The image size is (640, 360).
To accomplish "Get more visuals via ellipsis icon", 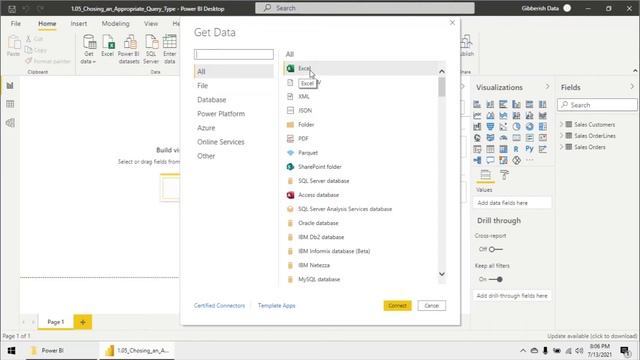I will point(529,160).
